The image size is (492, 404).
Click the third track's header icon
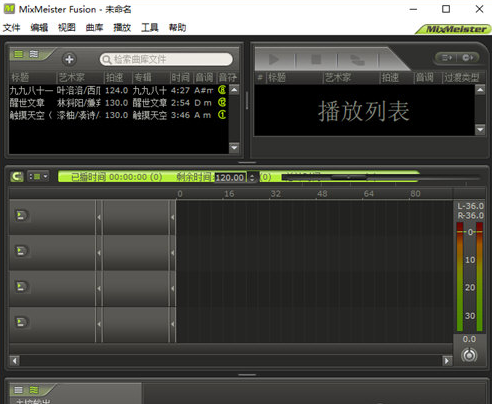coord(22,286)
